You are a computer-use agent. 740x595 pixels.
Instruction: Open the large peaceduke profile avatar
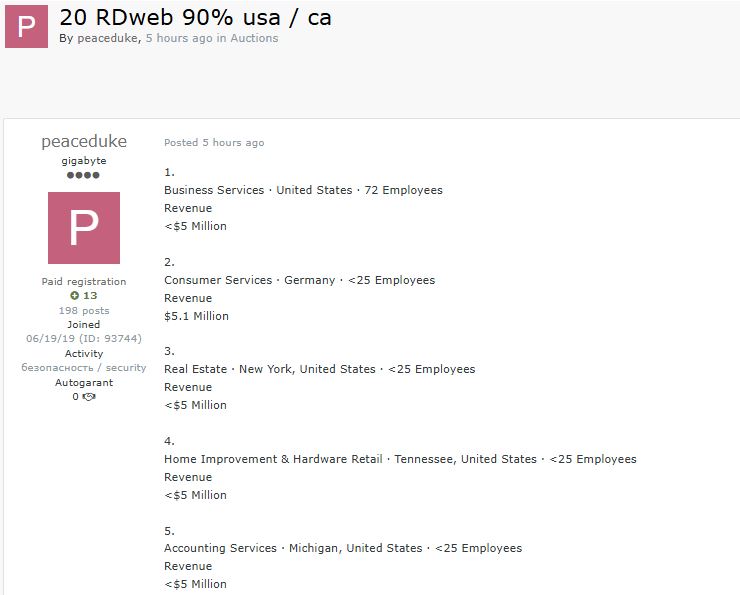tap(84, 228)
